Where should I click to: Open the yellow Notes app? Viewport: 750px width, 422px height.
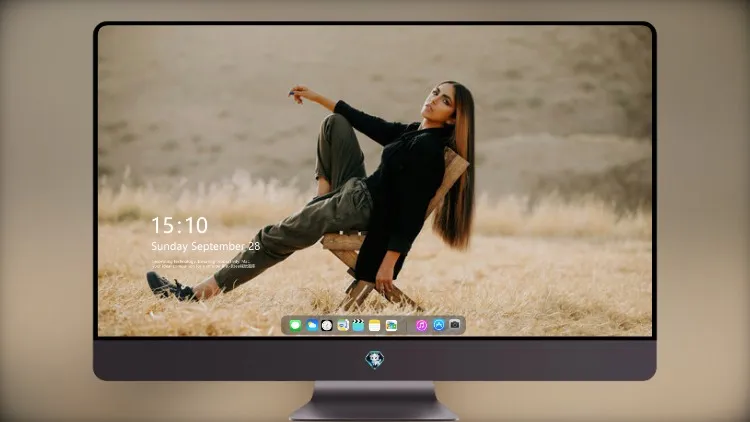click(375, 325)
